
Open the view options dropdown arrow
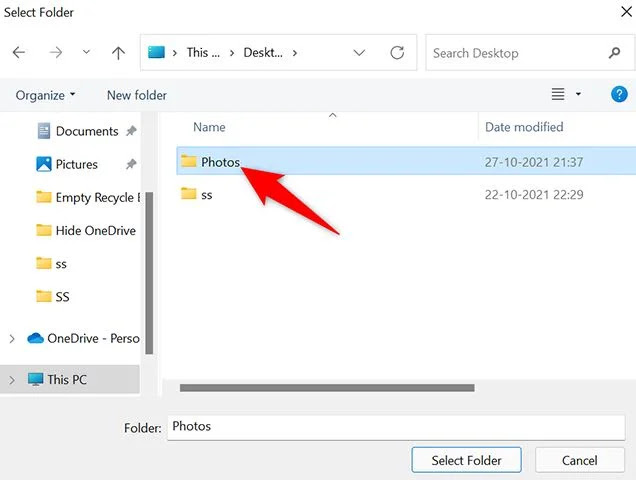tap(578, 94)
